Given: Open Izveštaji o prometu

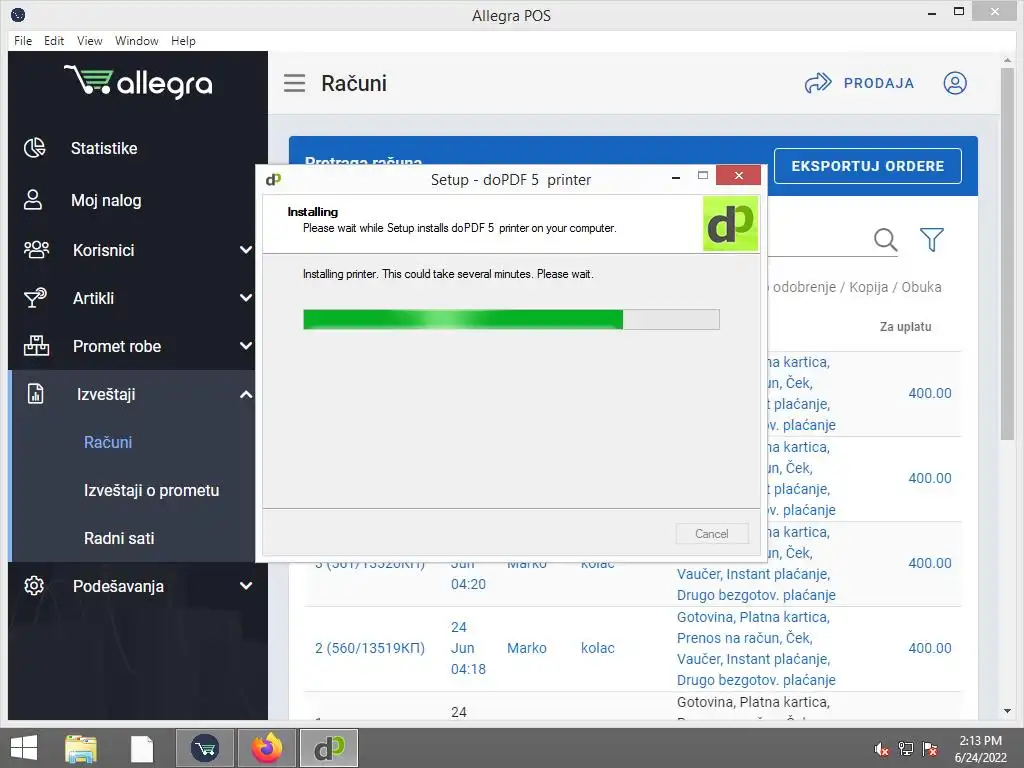Looking at the screenshot, I should 152,490.
